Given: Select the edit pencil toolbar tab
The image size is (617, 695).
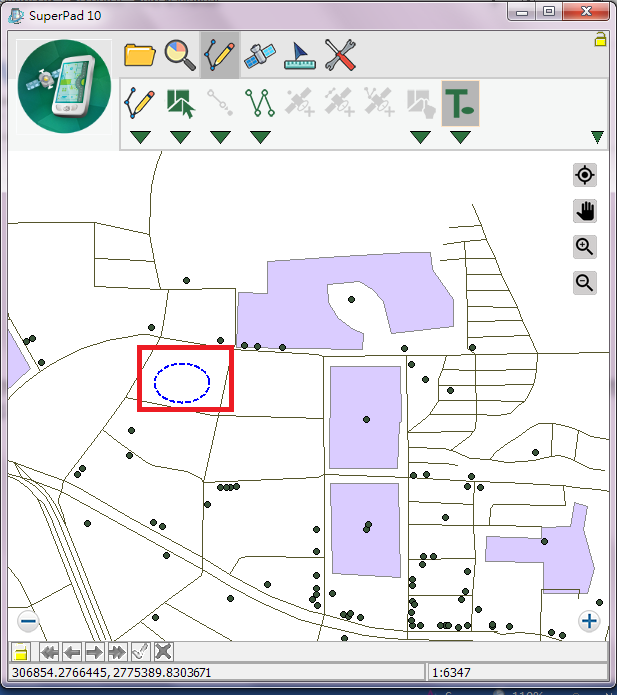Looking at the screenshot, I should 220,55.
